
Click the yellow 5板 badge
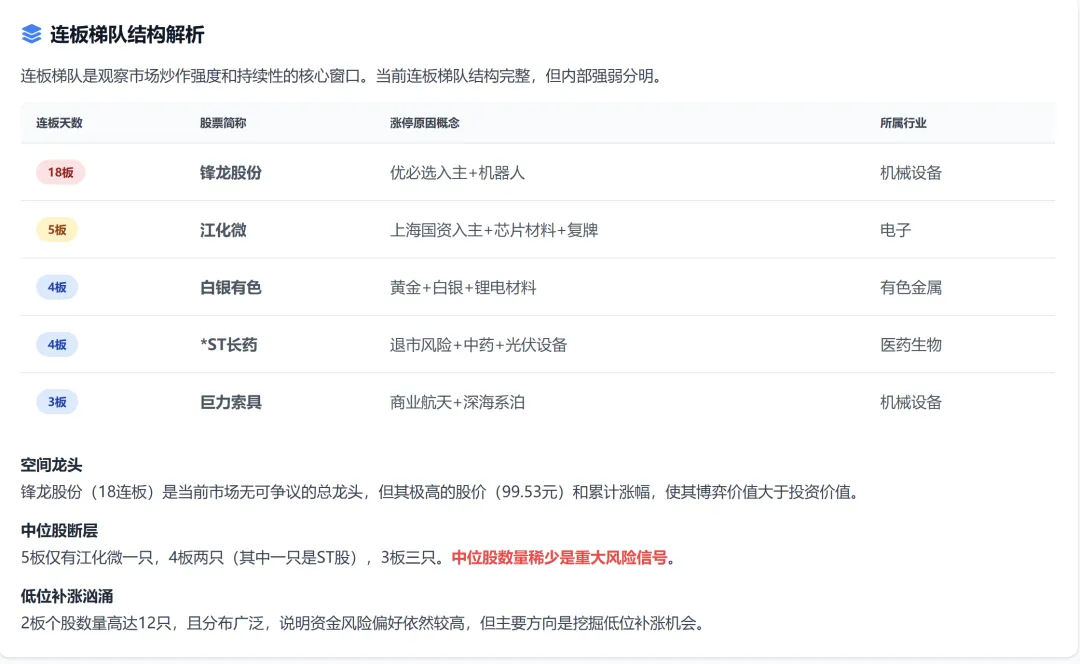(x=57, y=229)
